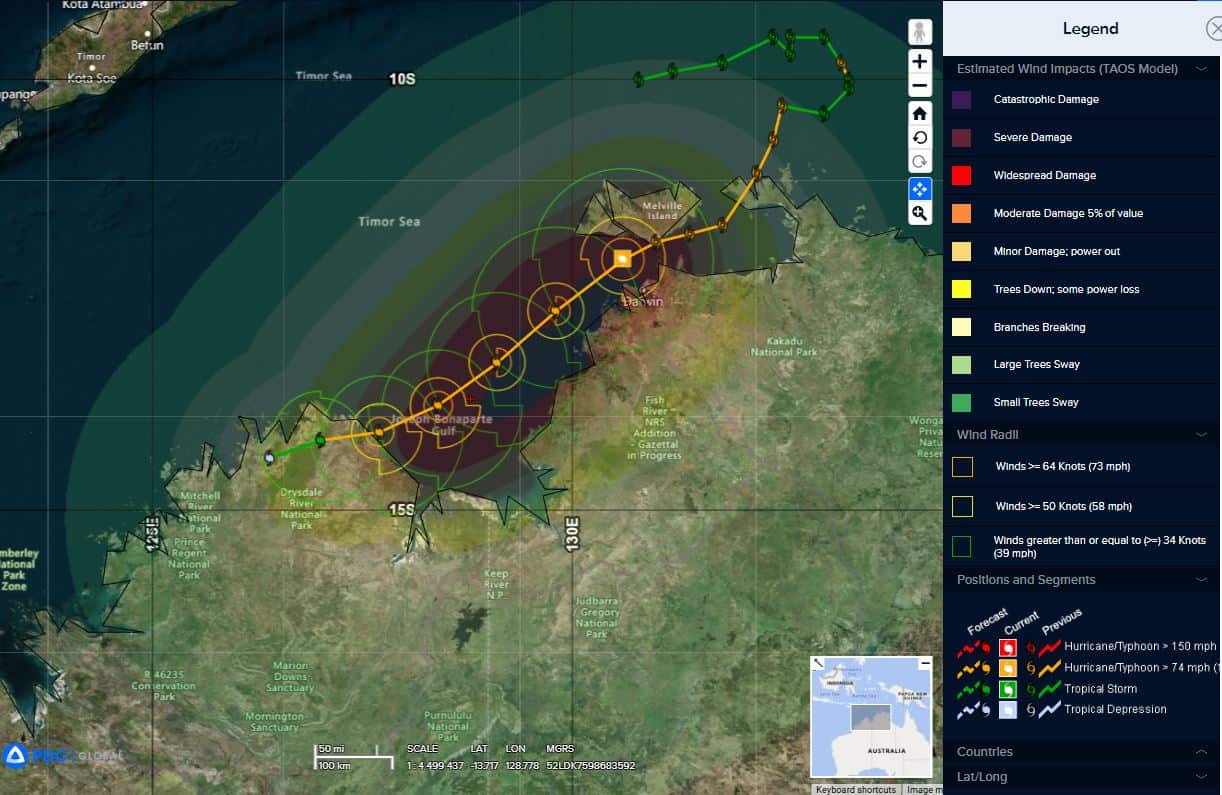Toggle overview map size using corner arrow

[x=817, y=663]
